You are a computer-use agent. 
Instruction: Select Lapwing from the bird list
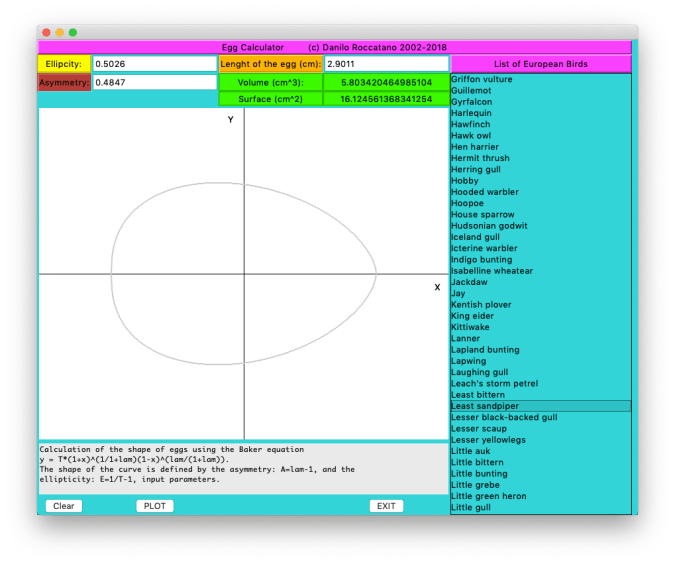(468, 361)
